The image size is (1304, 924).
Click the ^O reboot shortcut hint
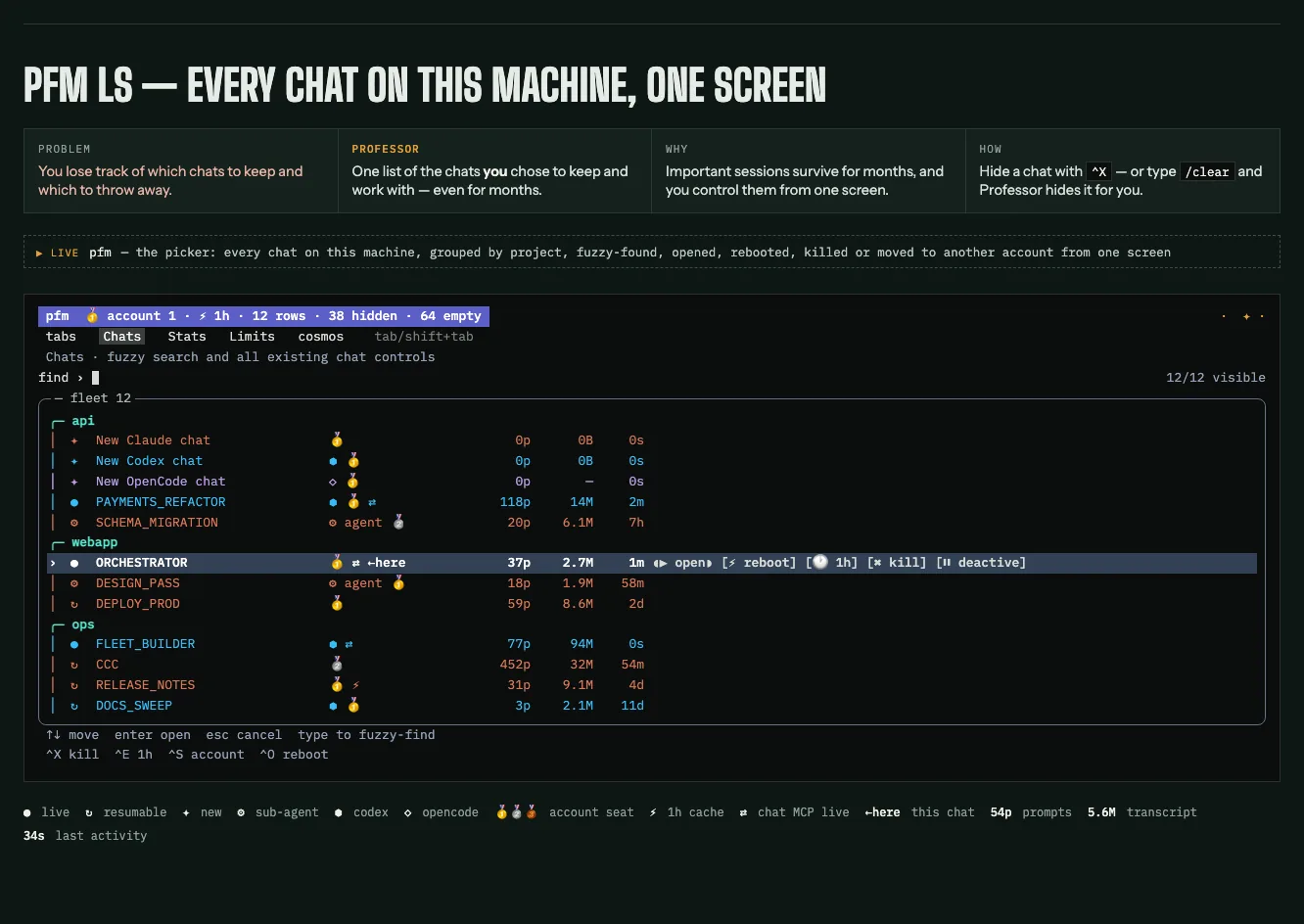[x=294, y=755]
